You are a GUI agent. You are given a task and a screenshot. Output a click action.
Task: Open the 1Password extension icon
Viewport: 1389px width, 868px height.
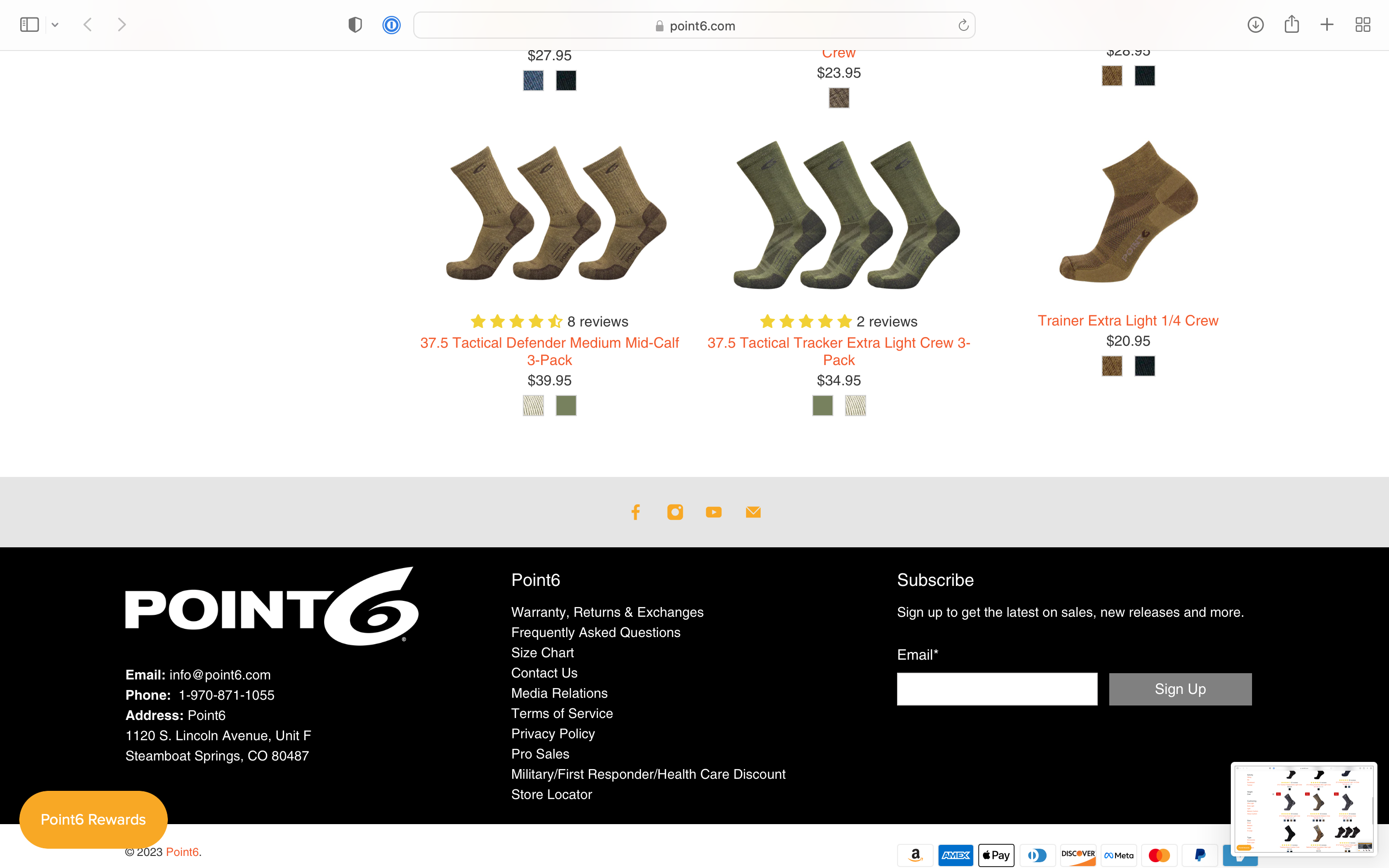click(x=392, y=25)
